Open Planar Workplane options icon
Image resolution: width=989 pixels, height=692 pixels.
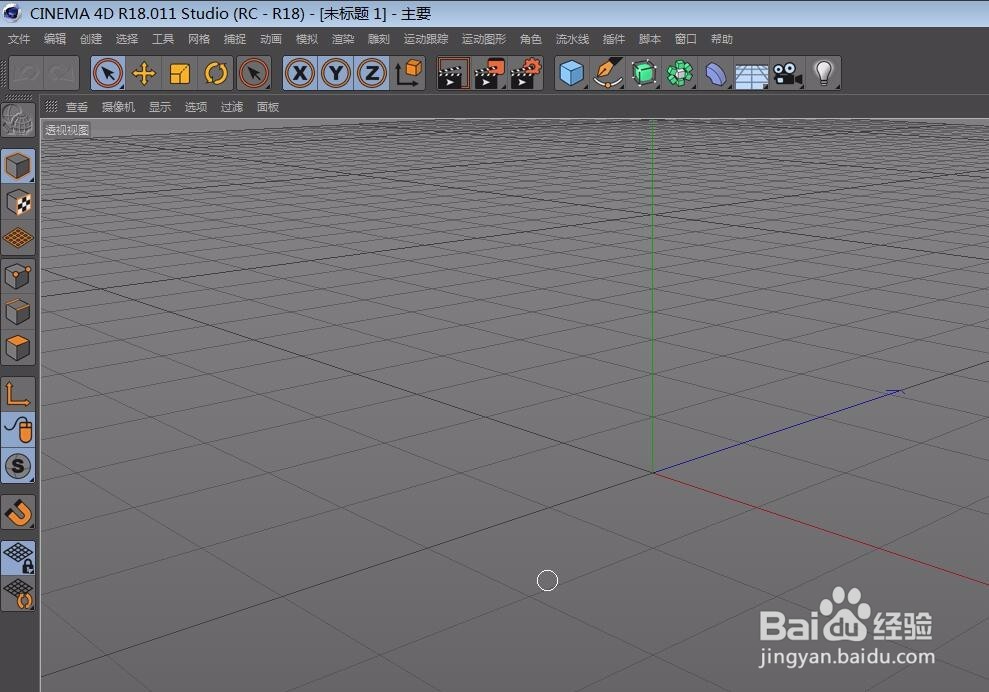point(18,594)
